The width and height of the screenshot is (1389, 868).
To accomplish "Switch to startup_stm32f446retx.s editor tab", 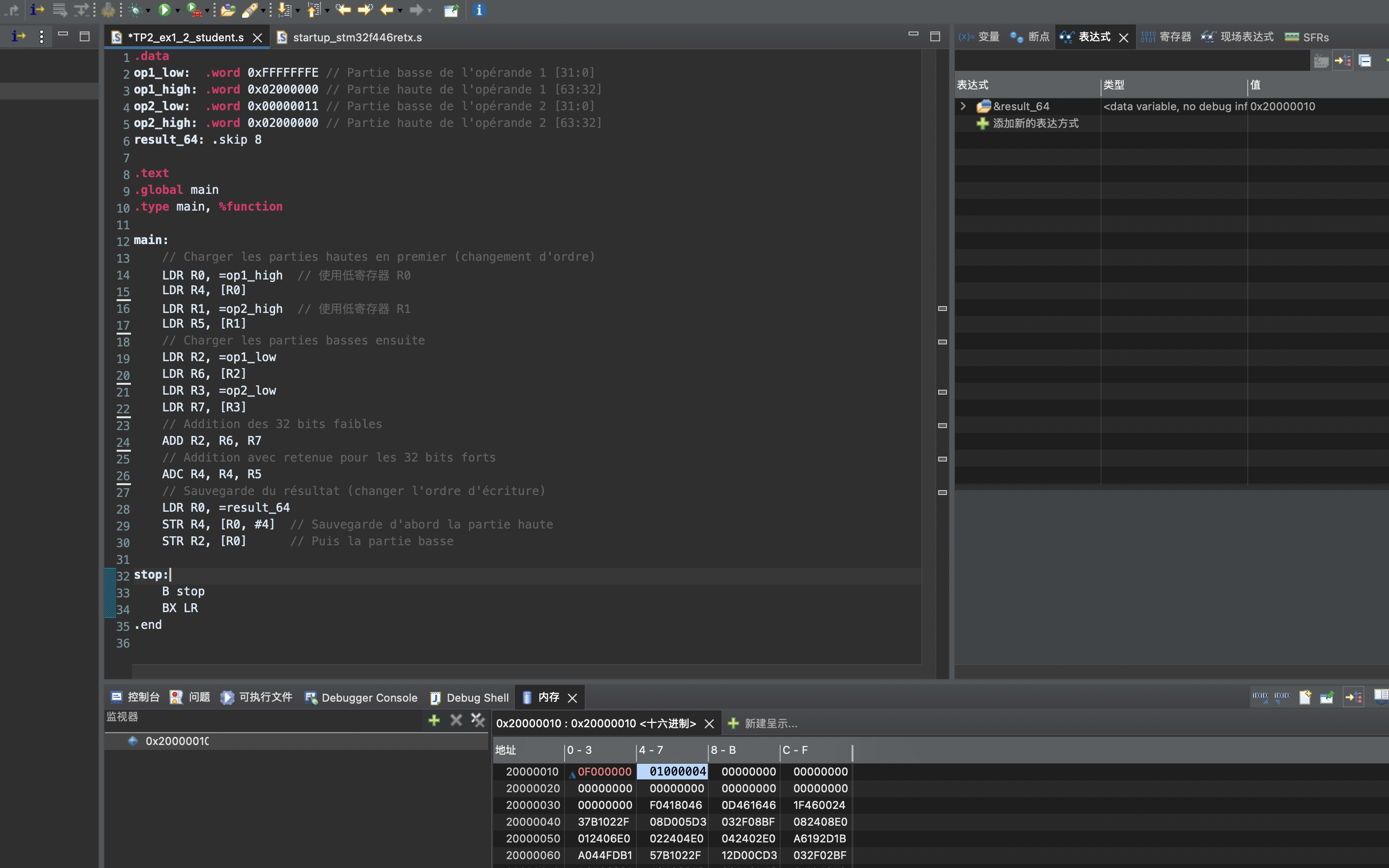I will tap(356, 37).
